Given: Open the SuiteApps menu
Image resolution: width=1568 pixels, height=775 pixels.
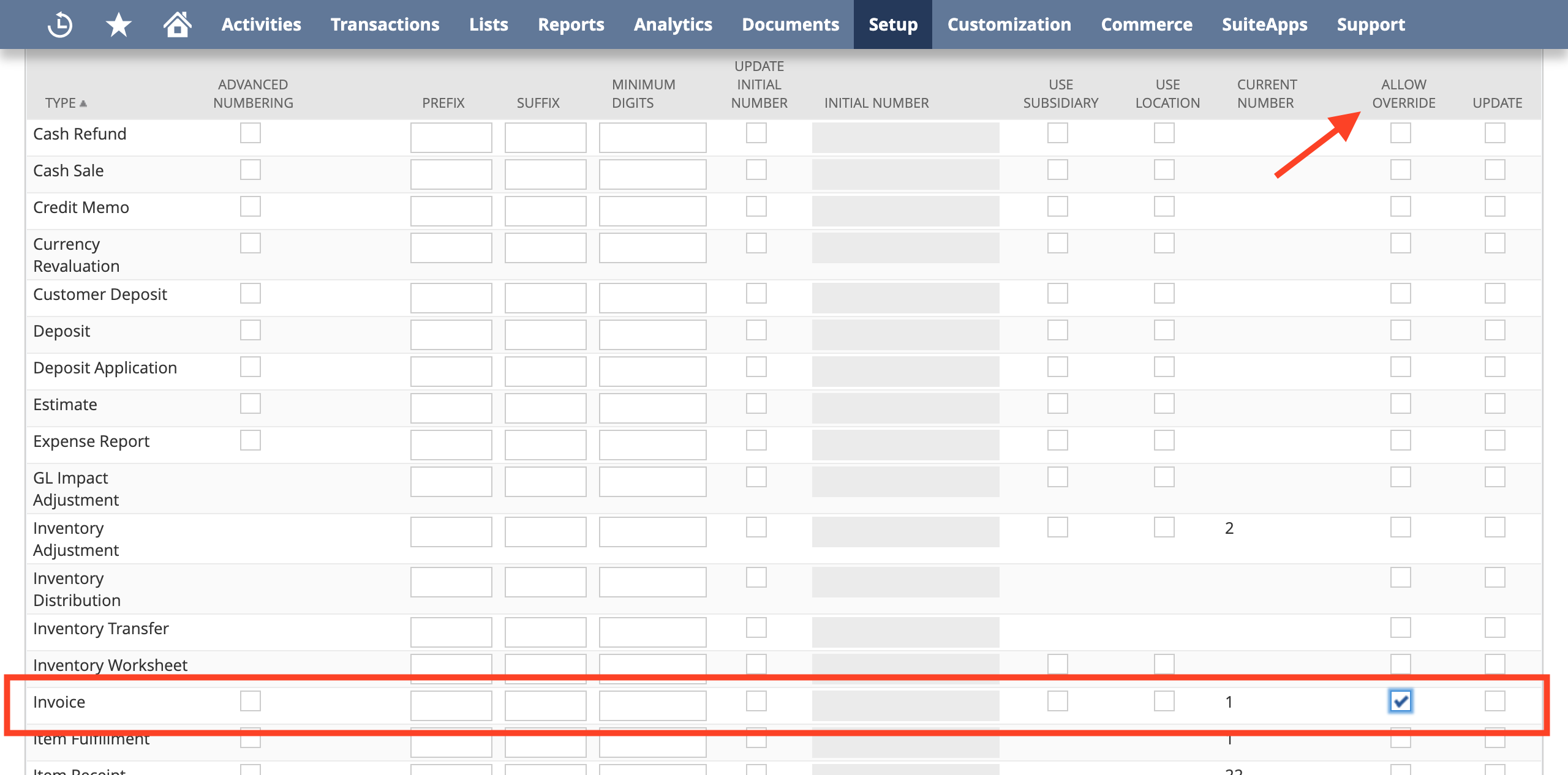Looking at the screenshot, I should pyautogui.click(x=1264, y=24).
